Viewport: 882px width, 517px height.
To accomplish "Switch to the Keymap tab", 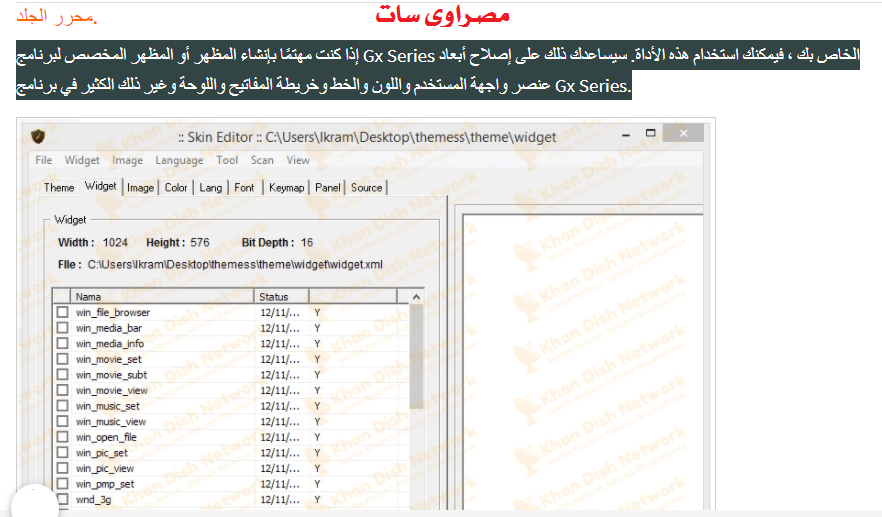I will click(x=286, y=187).
